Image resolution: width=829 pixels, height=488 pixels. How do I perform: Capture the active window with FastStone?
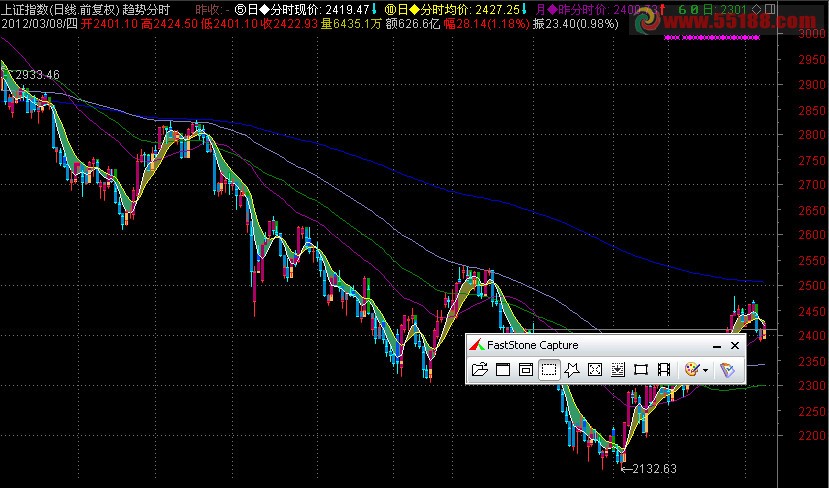(x=503, y=370)
